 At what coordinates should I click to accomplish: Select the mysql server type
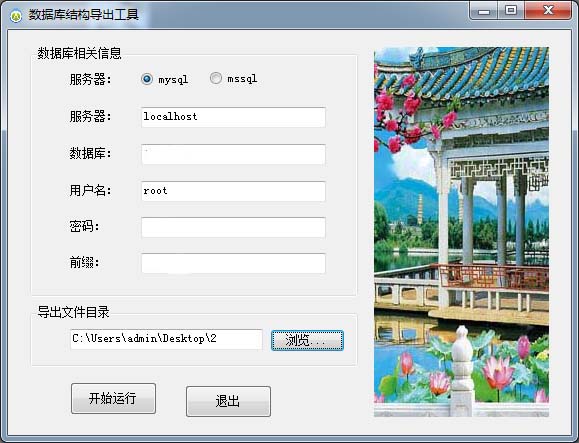(x=147, y=79)
